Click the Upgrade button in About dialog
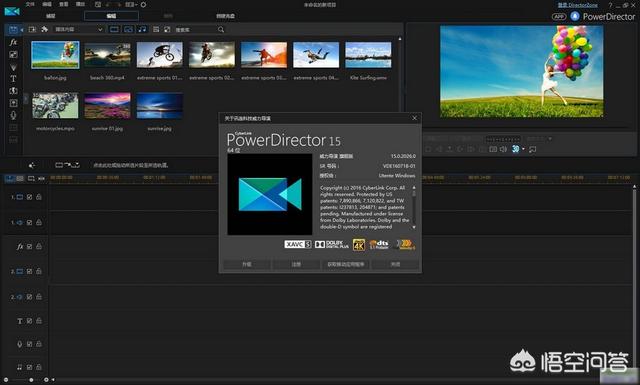The image size is (640, 385). (x=247, y=264)
